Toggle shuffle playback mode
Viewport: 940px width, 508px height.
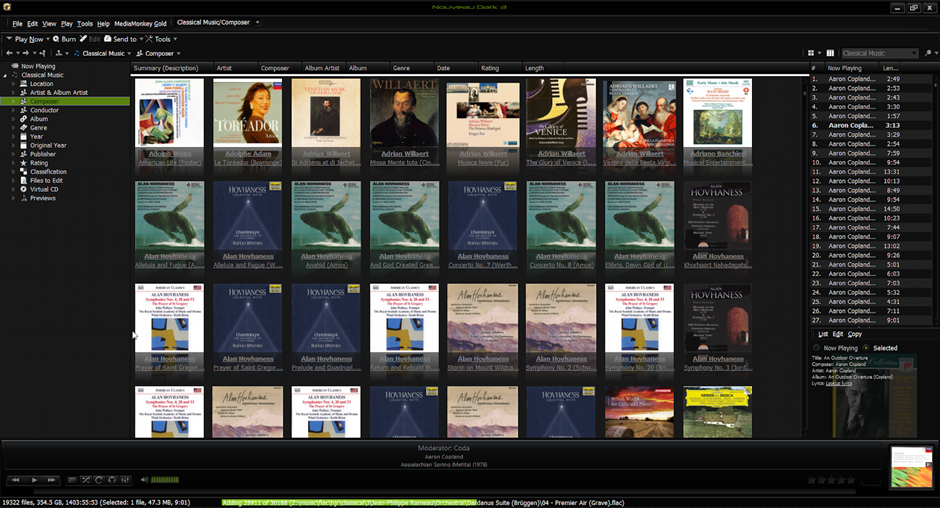86,480
